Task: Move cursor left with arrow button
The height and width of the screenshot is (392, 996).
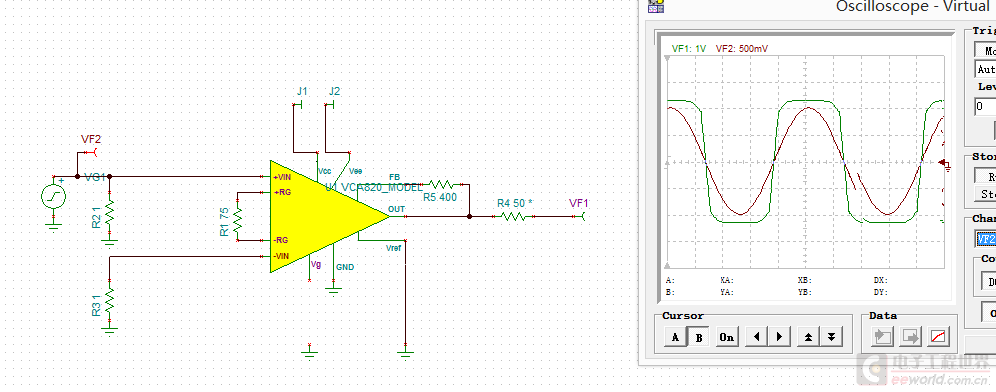Action: pyautogui.click(x=756, y=337)
